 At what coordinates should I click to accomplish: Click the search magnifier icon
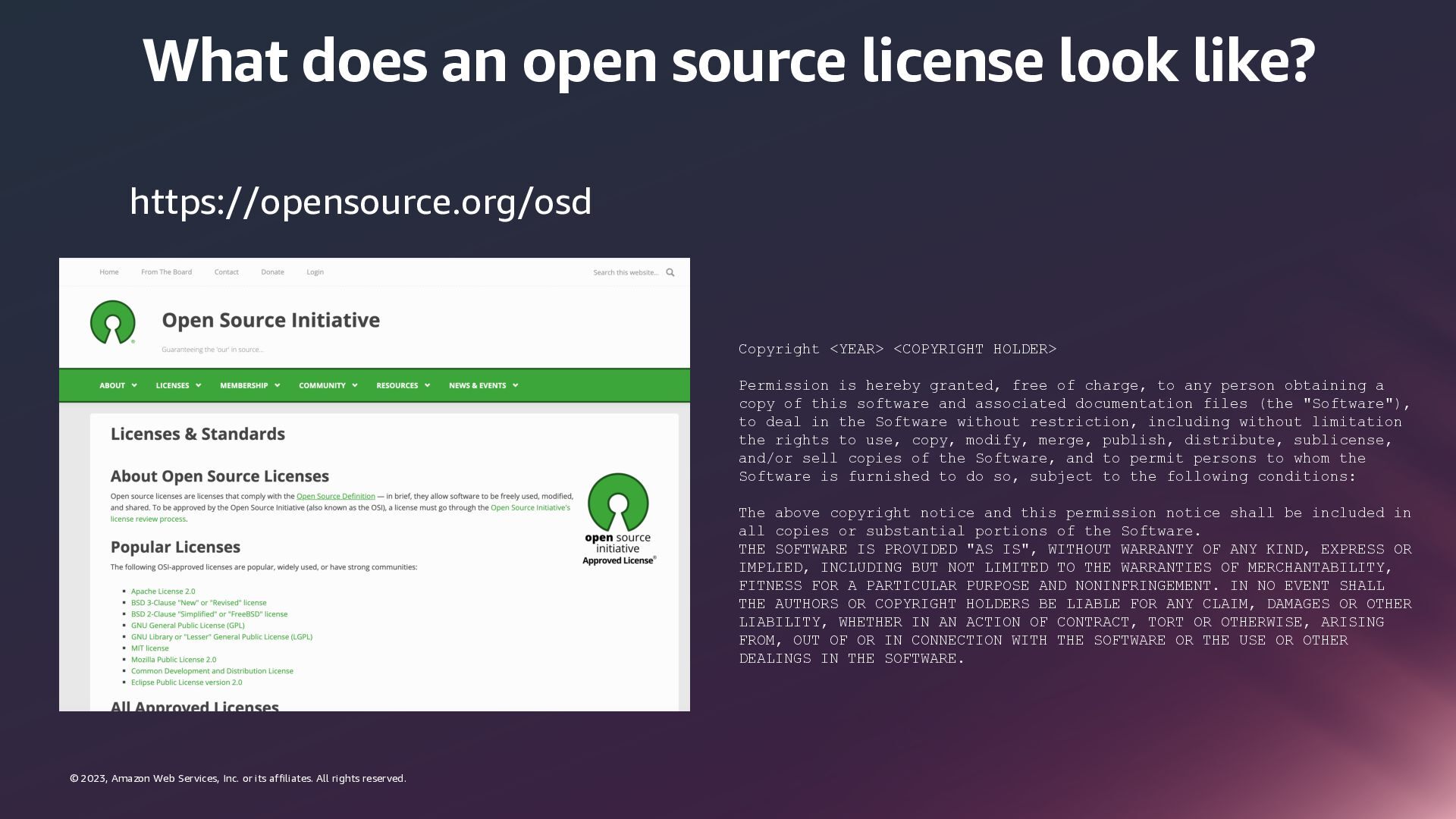click(670, 272)
